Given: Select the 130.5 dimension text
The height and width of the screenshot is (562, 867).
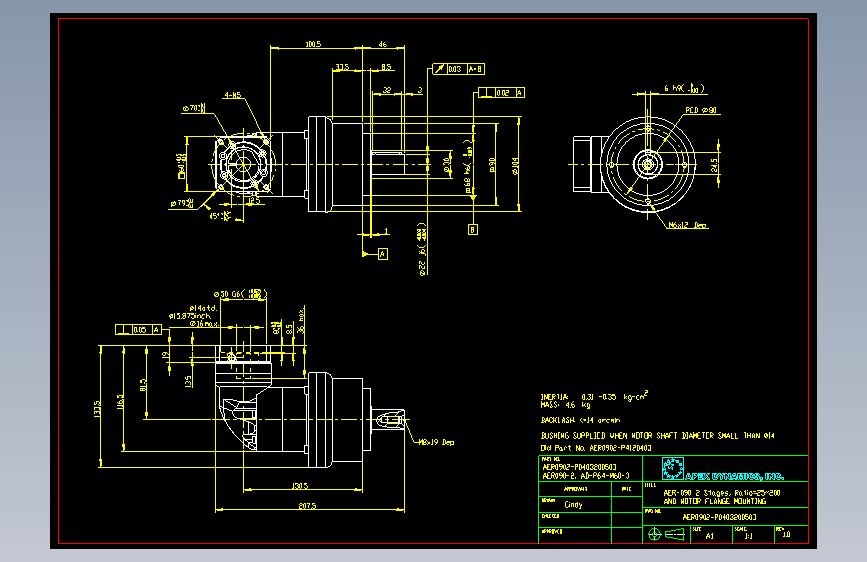Looking at the screenshot, I should 299,486.
